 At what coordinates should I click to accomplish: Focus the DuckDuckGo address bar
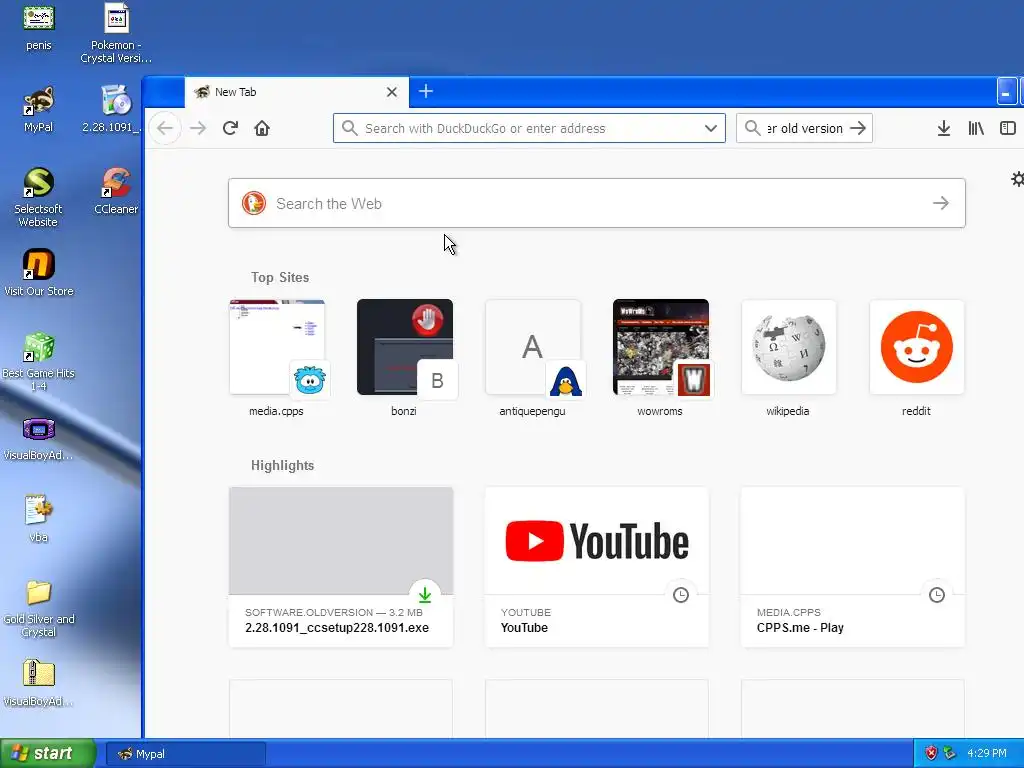click(x=529, y=128)
